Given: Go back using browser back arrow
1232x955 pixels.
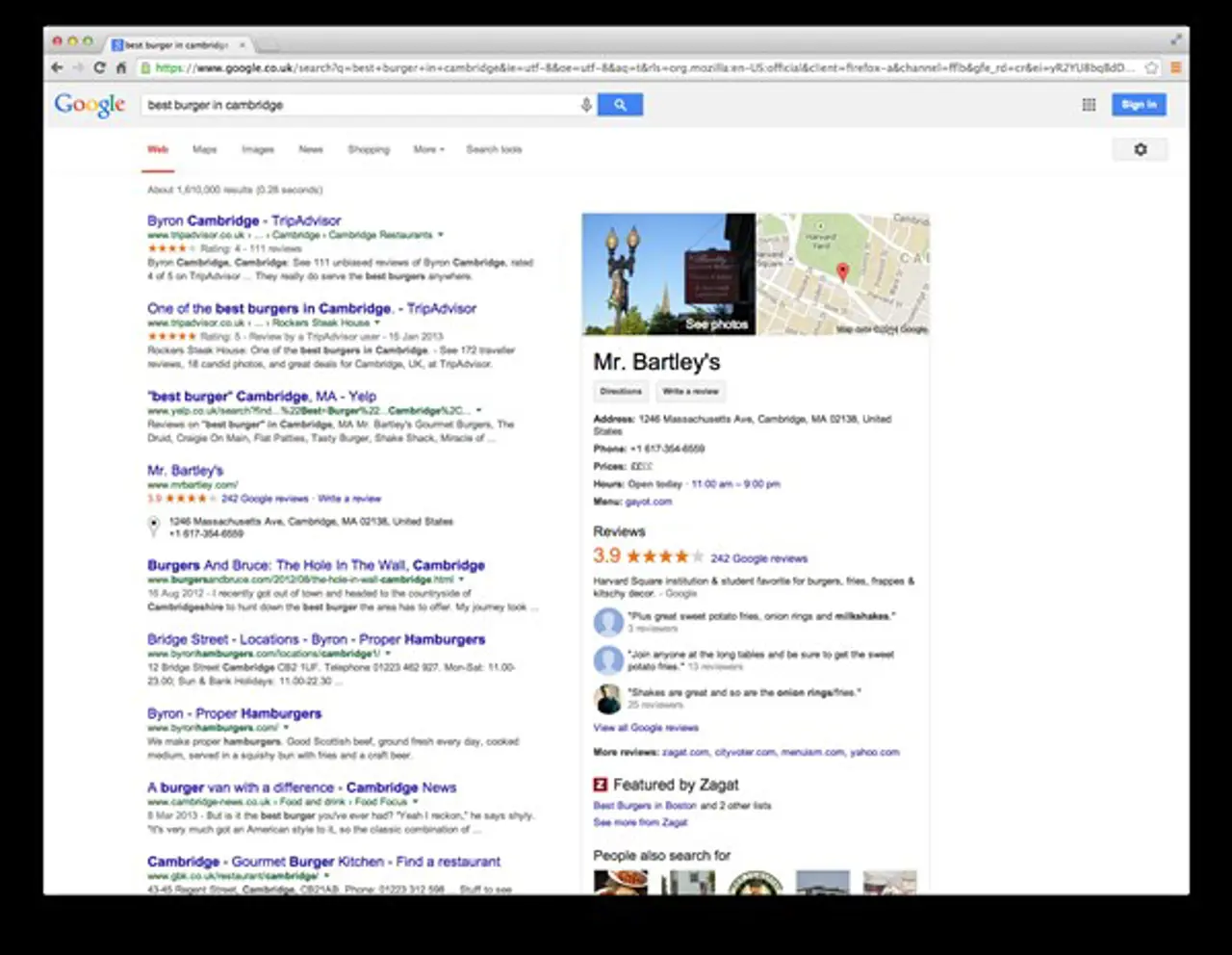Looking at the screenshot, I should [x=57, y=68].
